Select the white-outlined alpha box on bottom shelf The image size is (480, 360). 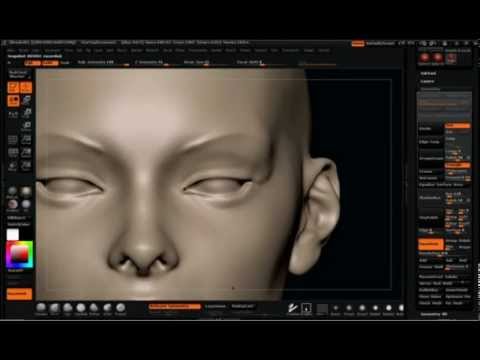click(306, 308)
